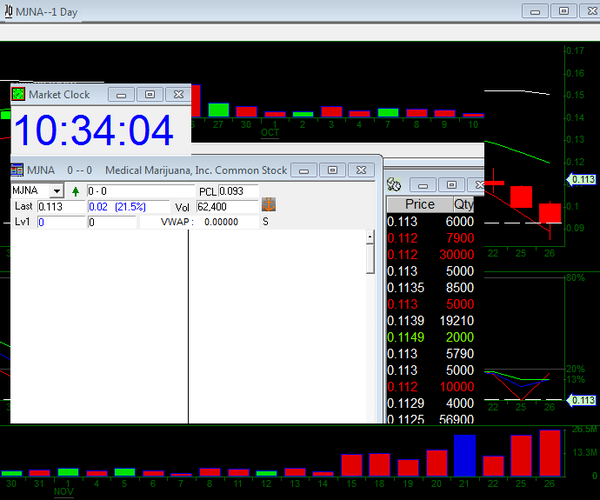Sort by the Qty column header
The image size is (600, 500).
[464, 204]
